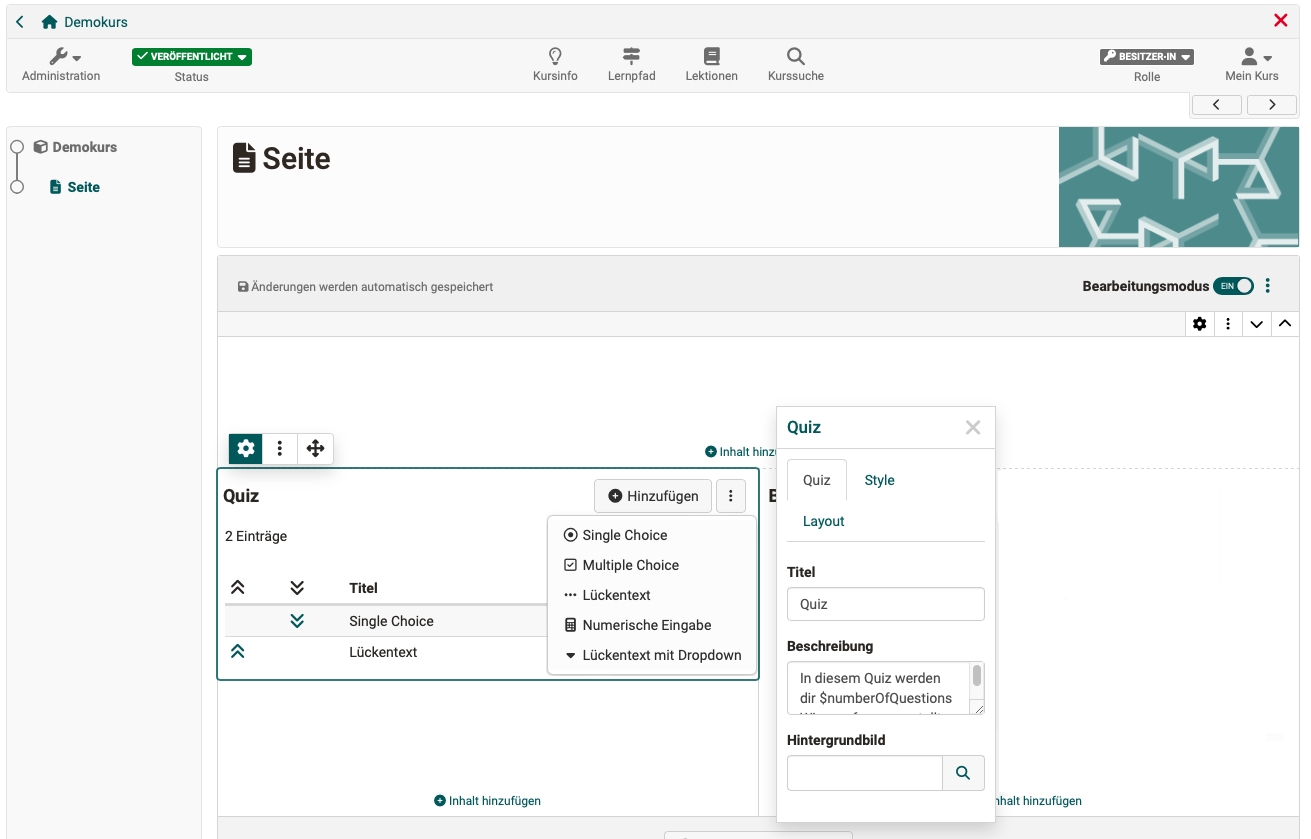Image resolution: width=1311 pixels, height=839 pixels.
Task: Click the Quiz element settings gear
Action: (x=246, y=448)
